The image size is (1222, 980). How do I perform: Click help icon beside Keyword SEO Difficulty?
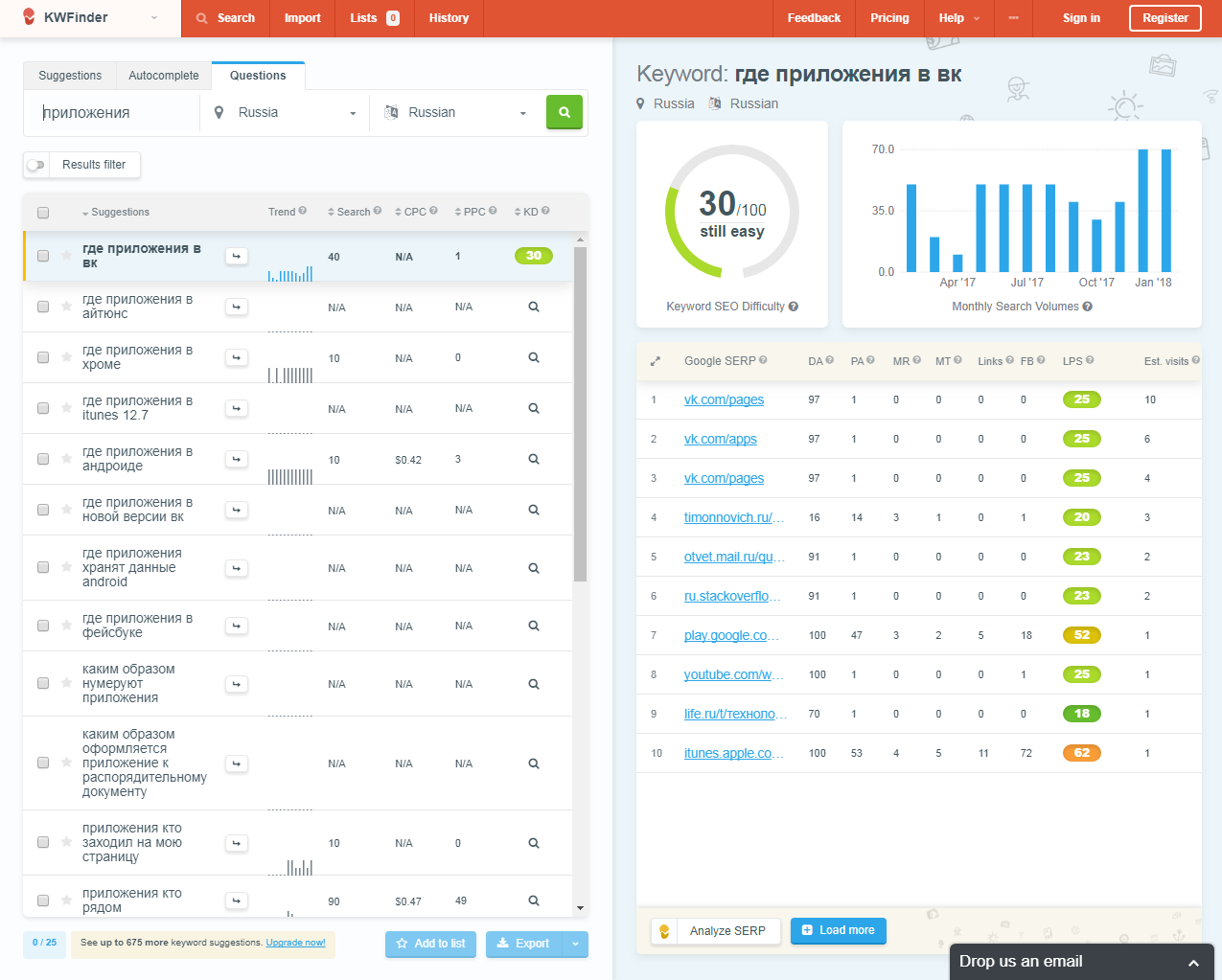click(x=794, y=307)
